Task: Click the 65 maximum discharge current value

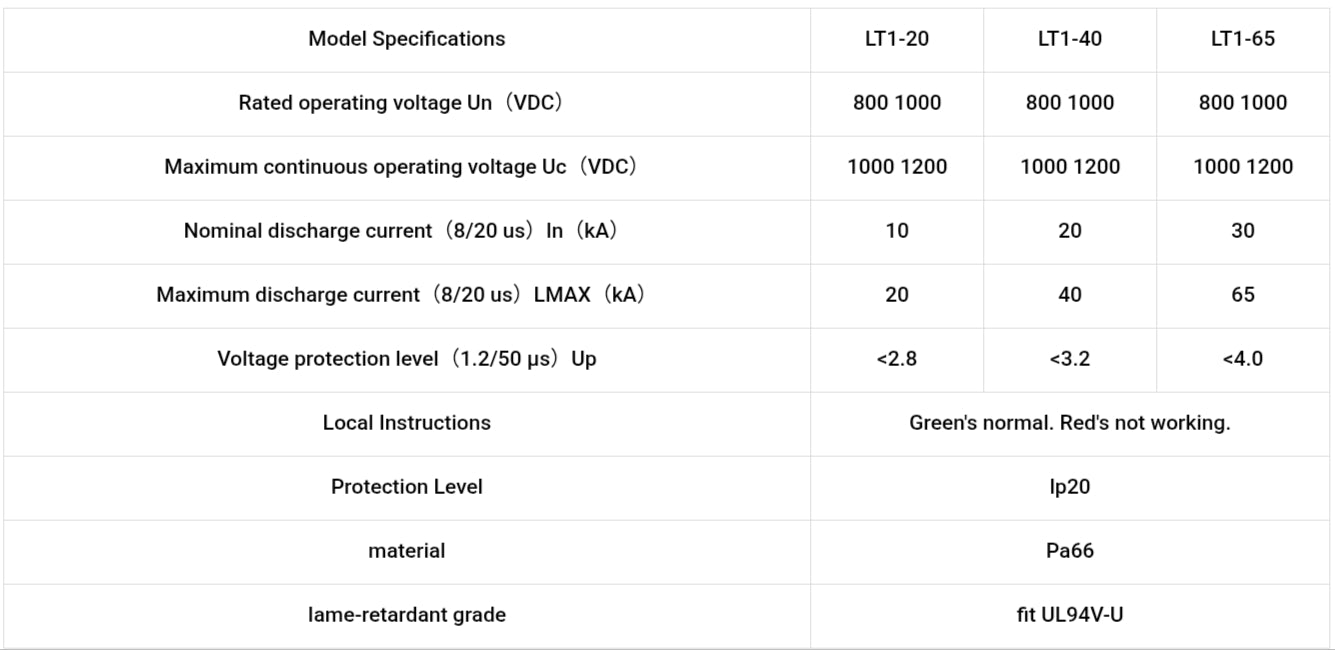Action: click(x=1242, y=295)
